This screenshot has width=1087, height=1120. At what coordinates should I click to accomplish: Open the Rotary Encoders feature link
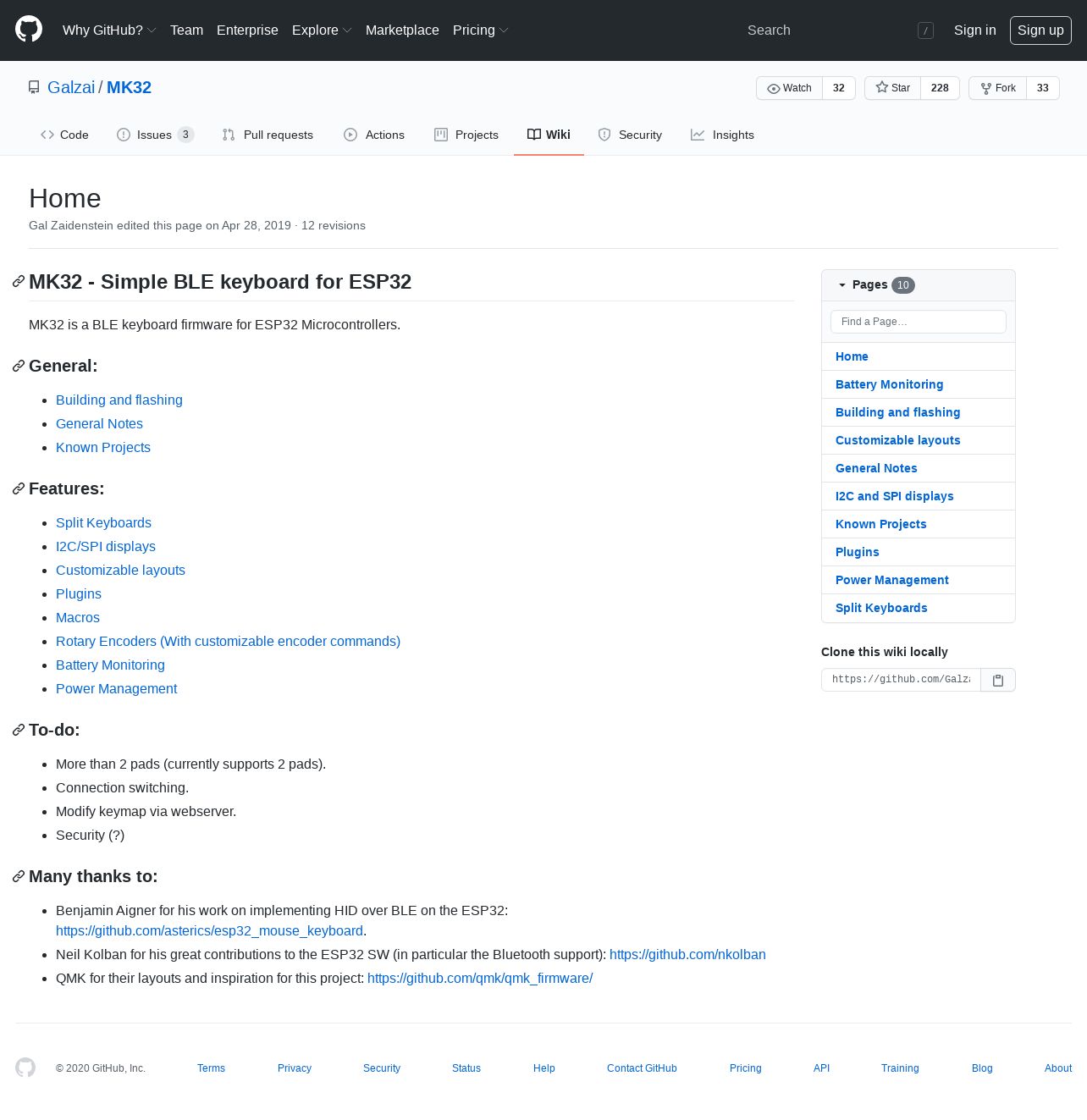click(x=228, y=641)
